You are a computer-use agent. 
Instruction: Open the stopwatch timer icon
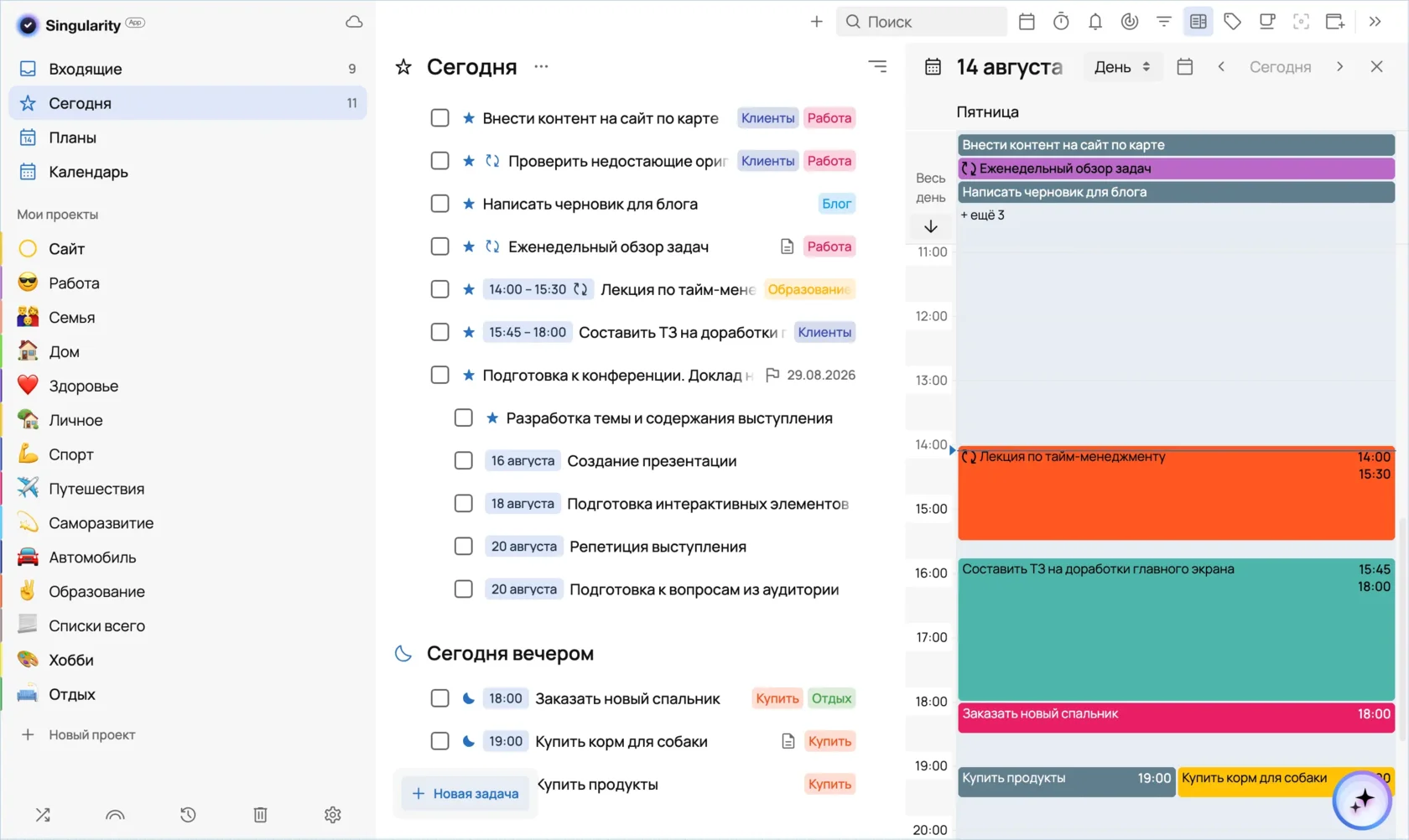tap(1061, 22)
